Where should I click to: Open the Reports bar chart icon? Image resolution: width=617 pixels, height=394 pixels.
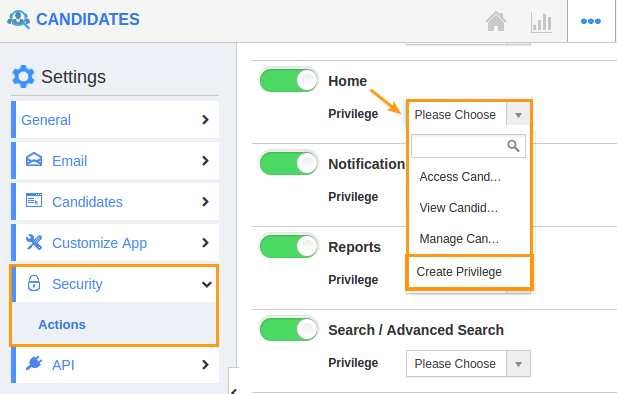(x=541, y=22)
